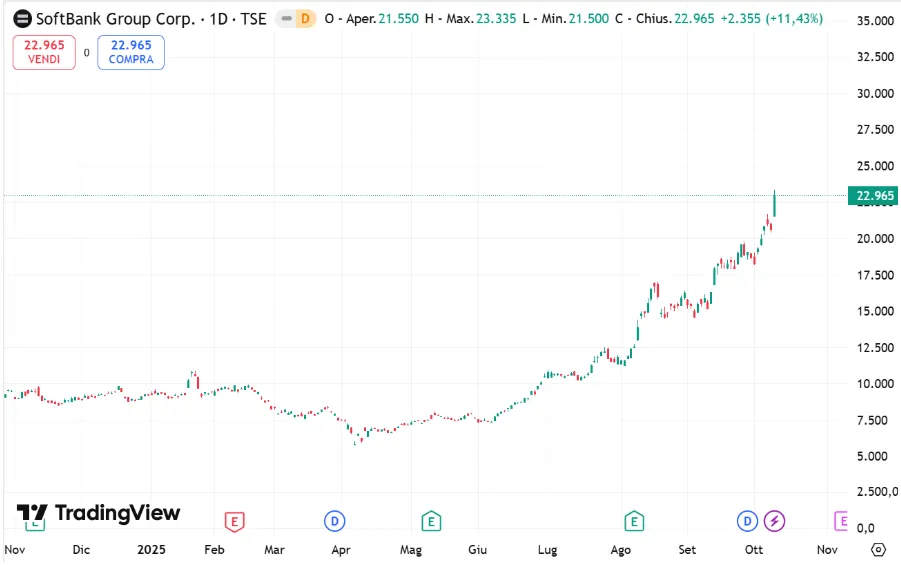Click the Dic label on time axis
This screenshot has width=901, height=565.
pos(81,549)
